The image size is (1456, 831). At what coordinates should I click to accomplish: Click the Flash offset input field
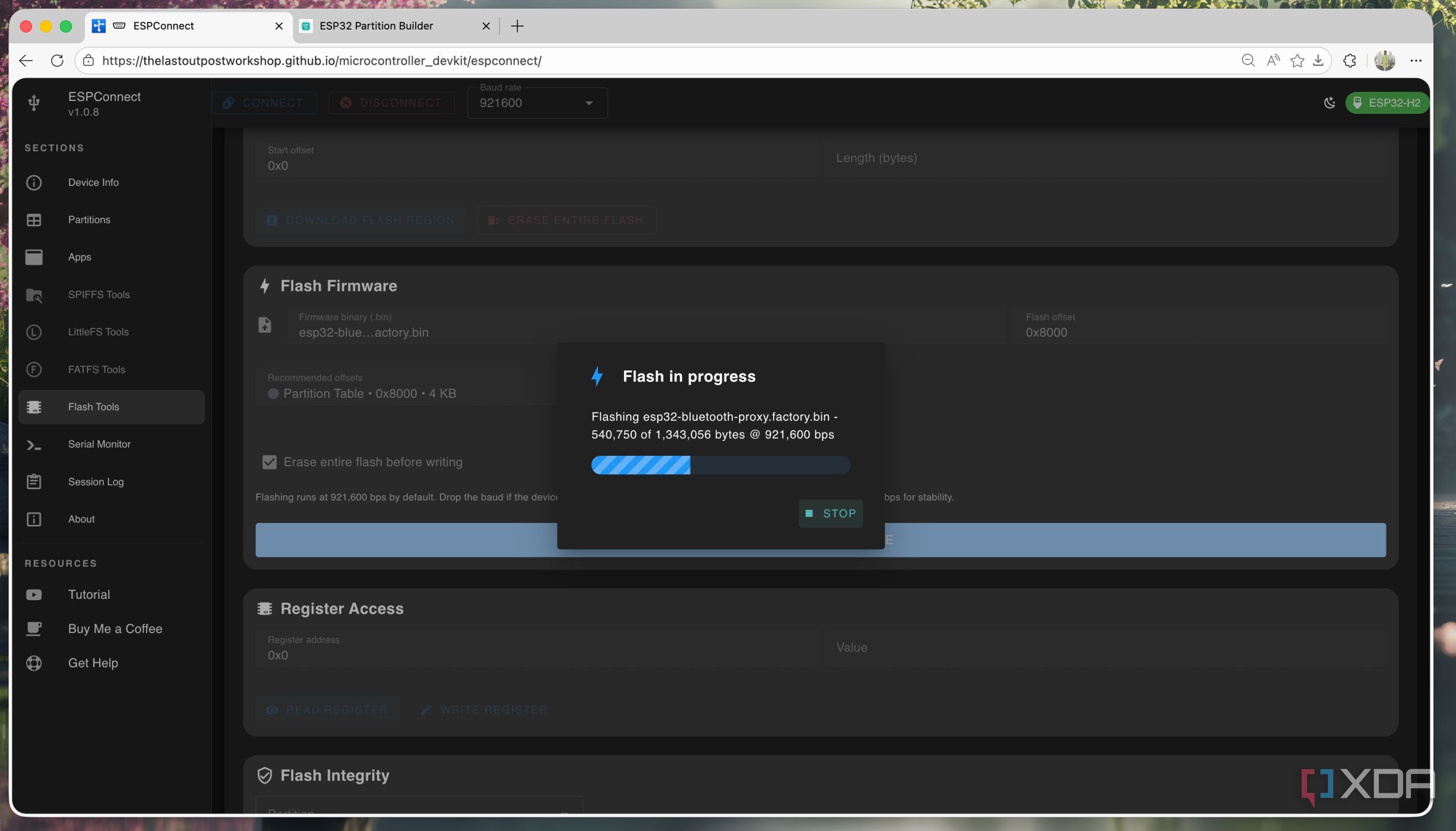point(1199,325)
